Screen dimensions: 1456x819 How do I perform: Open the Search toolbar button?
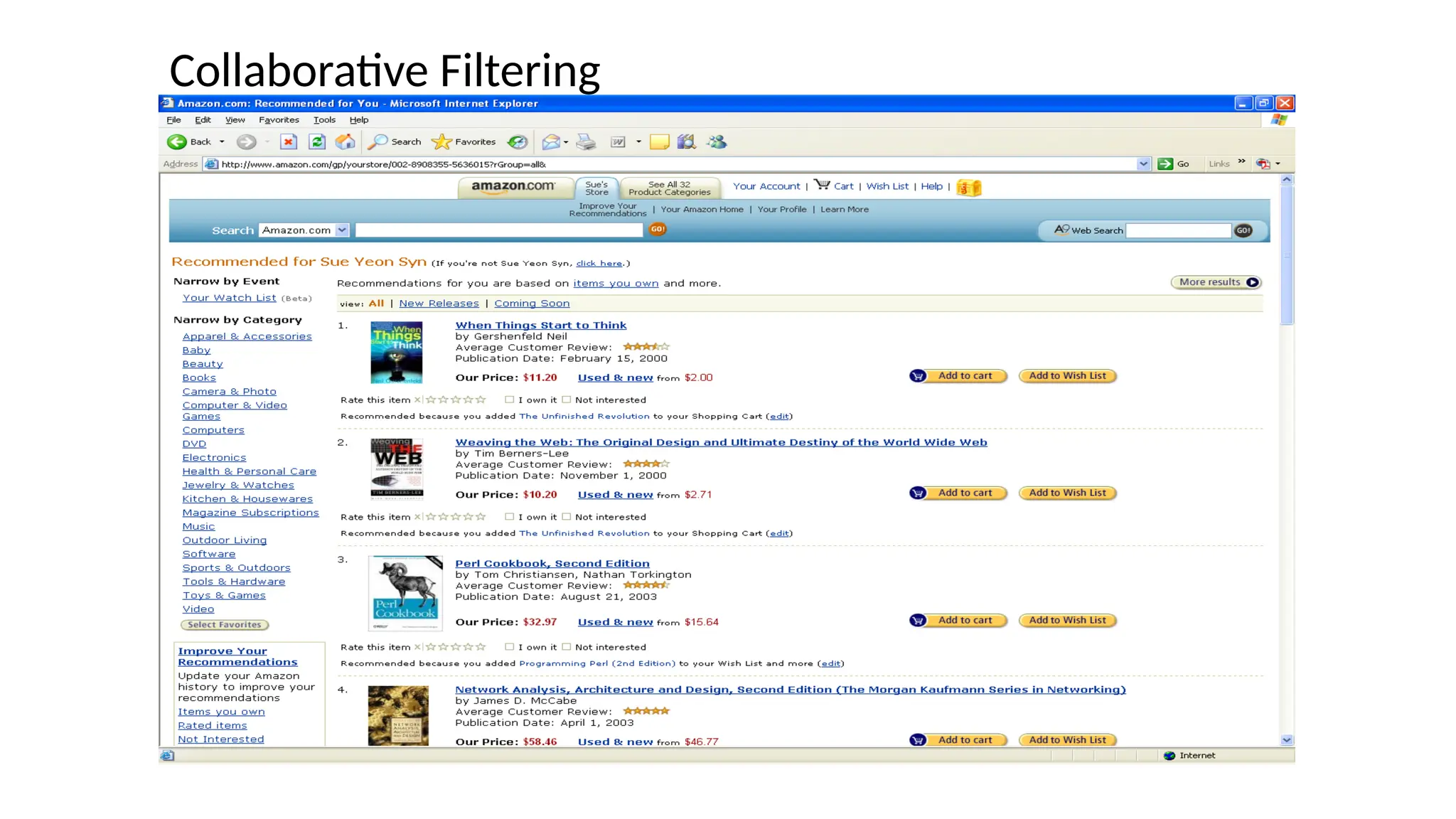click(394, 142)
